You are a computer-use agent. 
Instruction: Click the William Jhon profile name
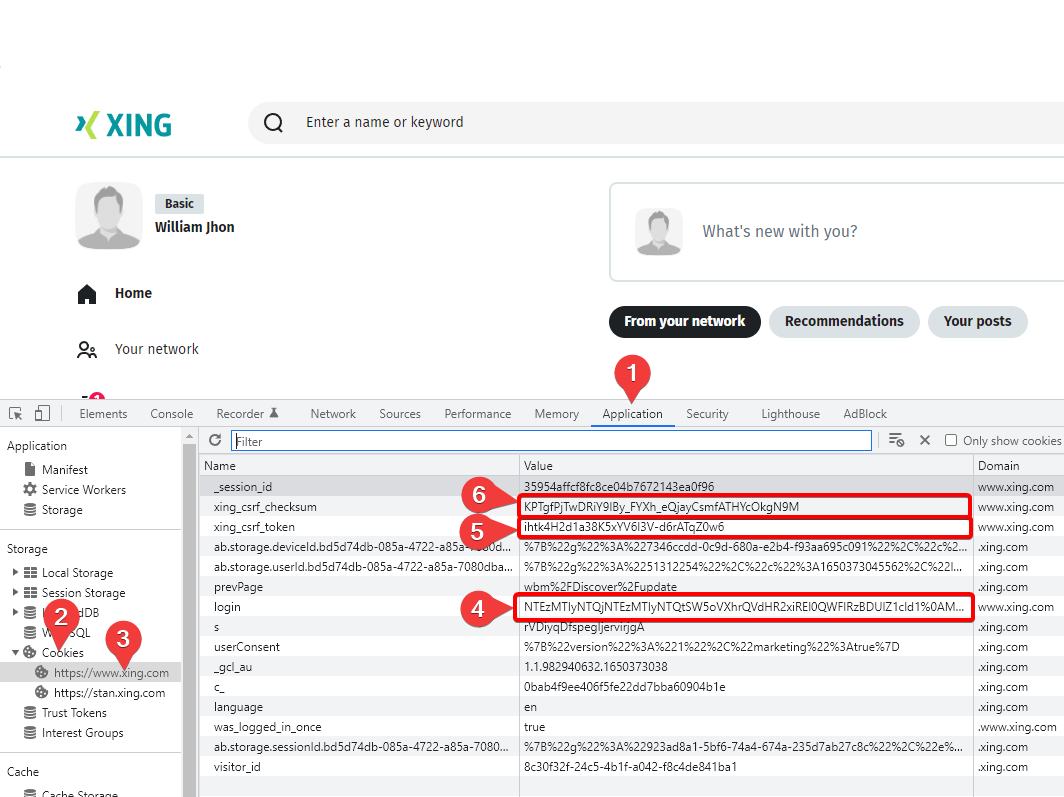[x=195, y=227]
